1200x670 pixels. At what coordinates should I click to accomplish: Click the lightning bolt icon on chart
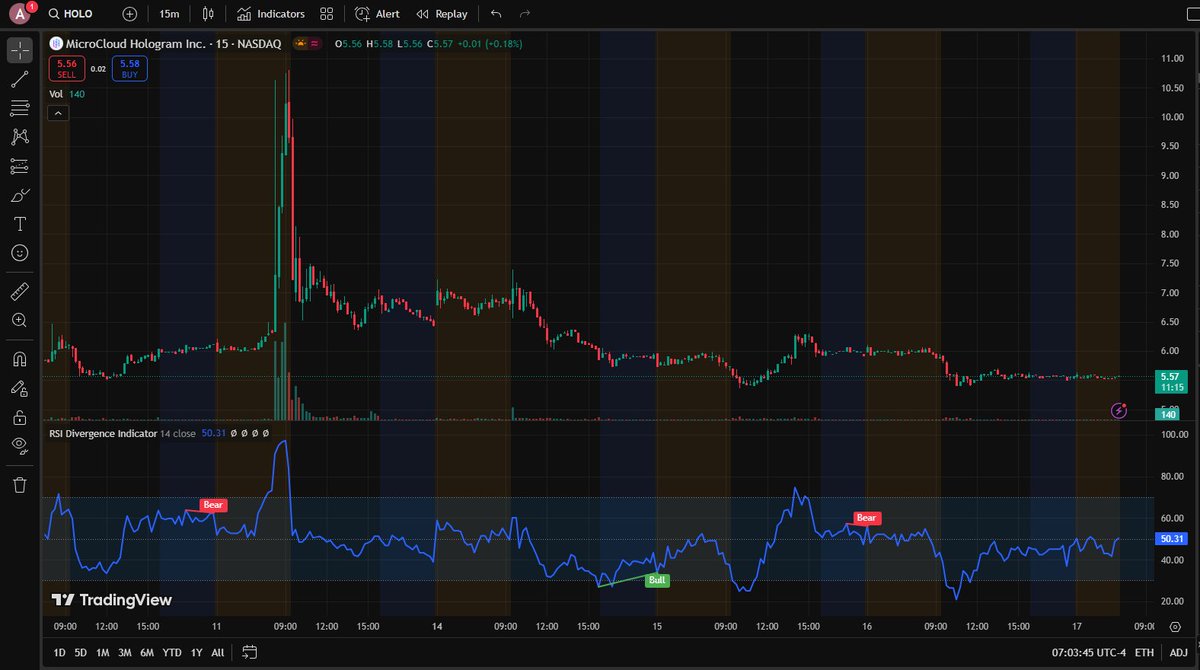pos(1120,410)
